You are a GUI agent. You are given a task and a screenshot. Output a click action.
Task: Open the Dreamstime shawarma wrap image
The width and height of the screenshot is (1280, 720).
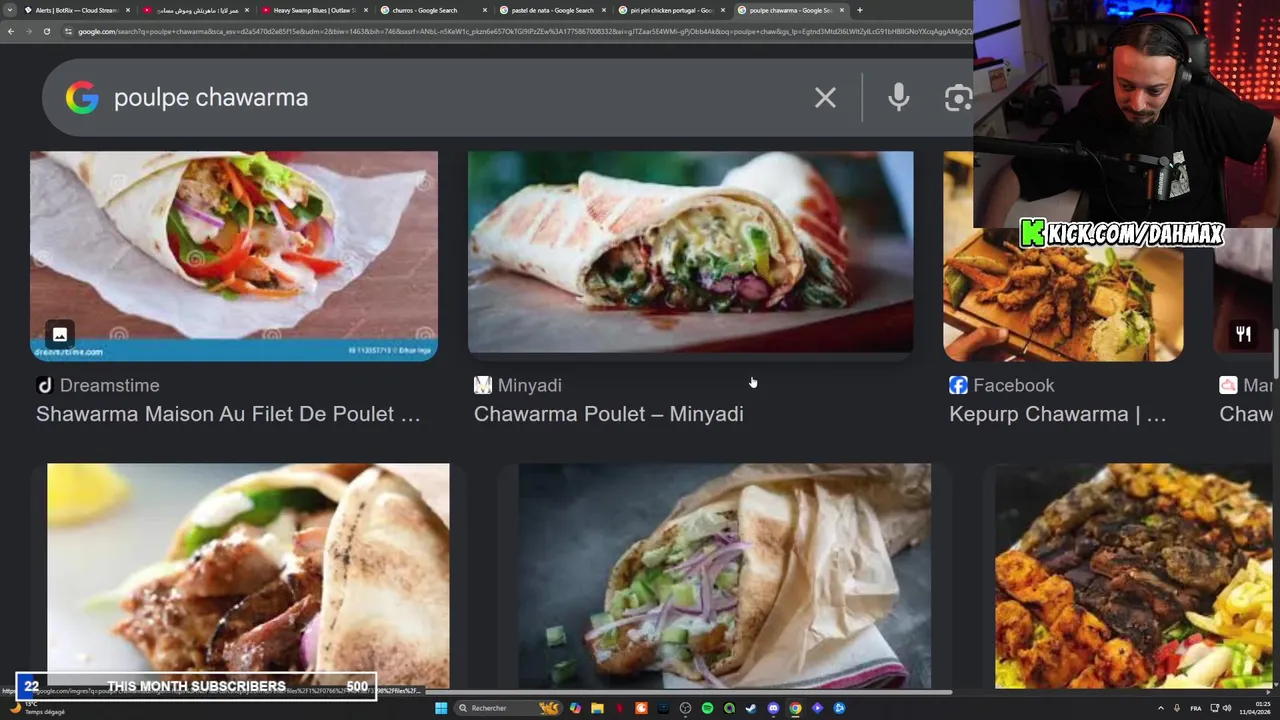point(234,256)
